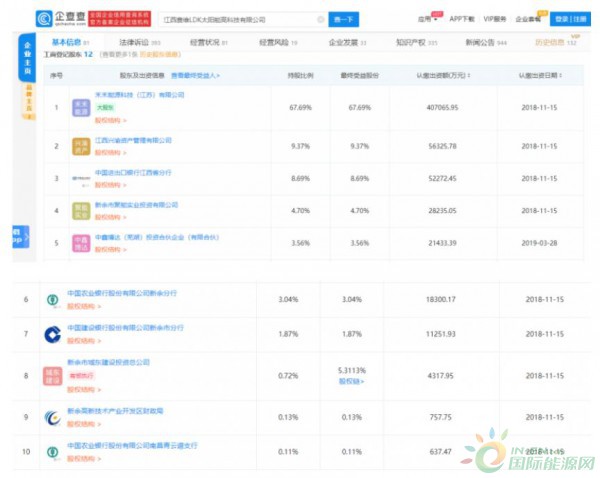
Task: Clear the search box with the X icon
Action: click(x=321, y=20)
